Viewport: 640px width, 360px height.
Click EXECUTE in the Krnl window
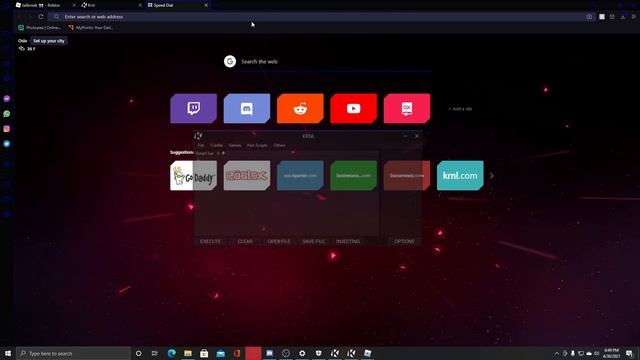[210, 241]
